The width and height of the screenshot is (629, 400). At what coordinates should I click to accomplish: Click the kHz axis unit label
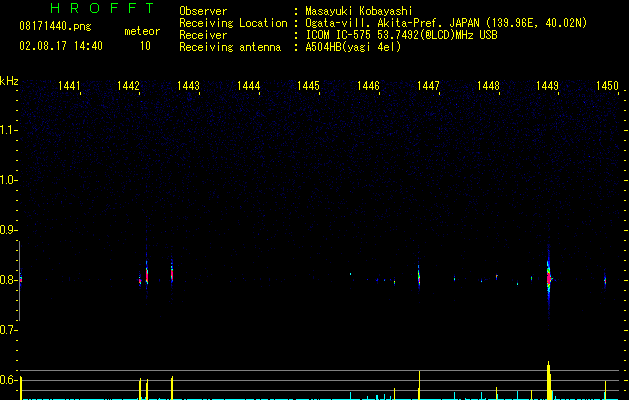pos(9,81)
